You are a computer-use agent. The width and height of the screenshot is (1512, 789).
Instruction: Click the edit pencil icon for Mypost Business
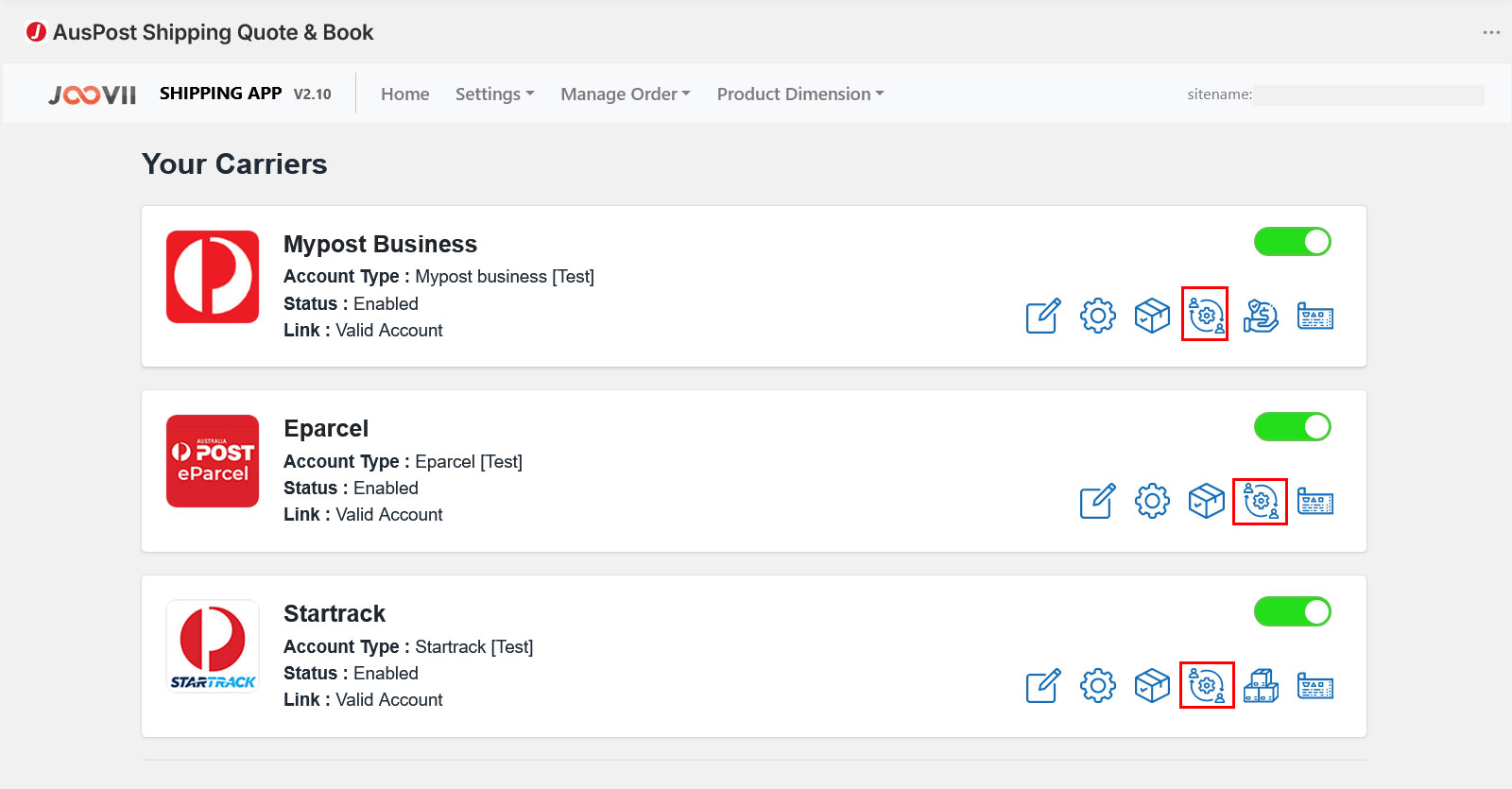1043,316
